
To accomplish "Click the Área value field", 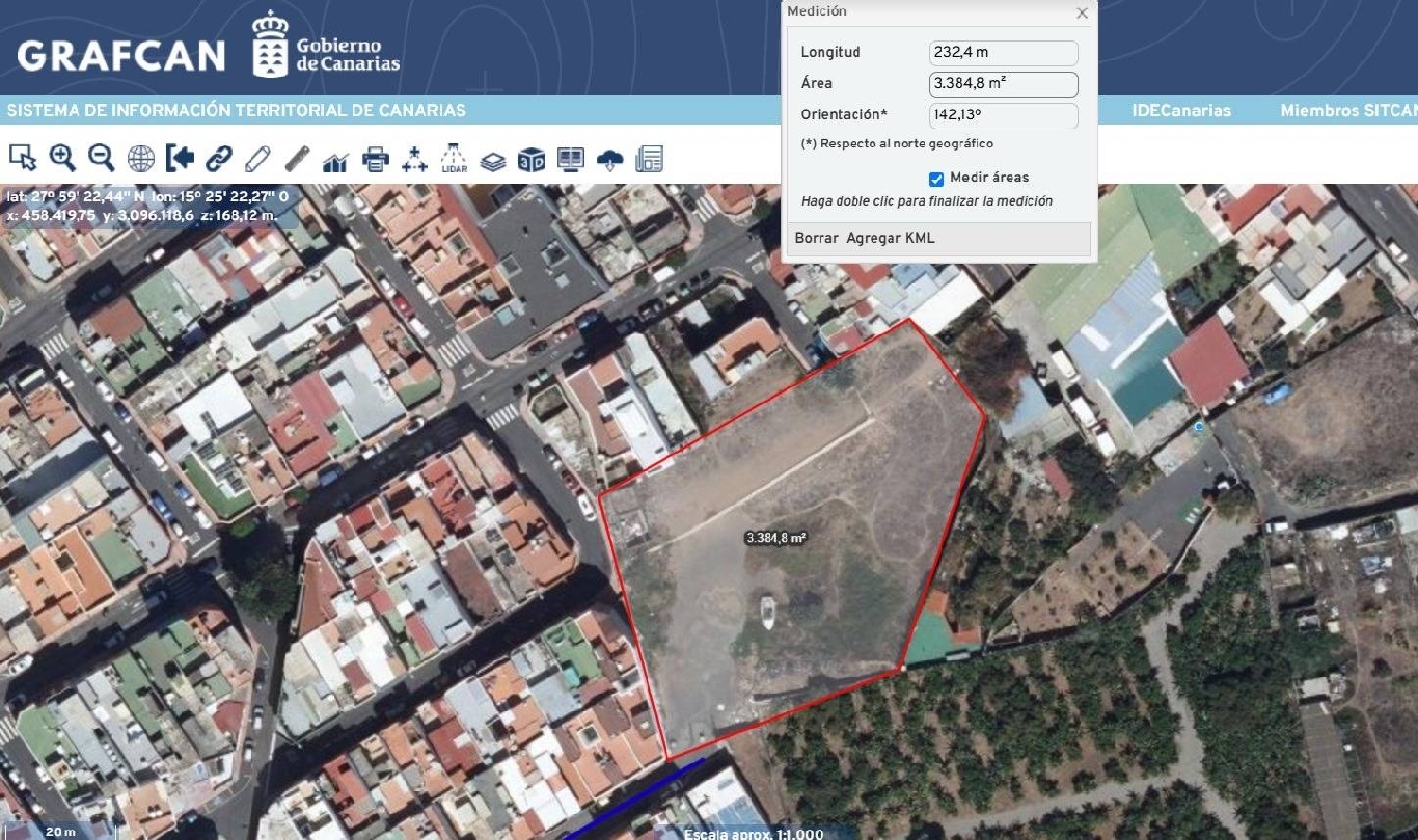I will [1004, 84].
